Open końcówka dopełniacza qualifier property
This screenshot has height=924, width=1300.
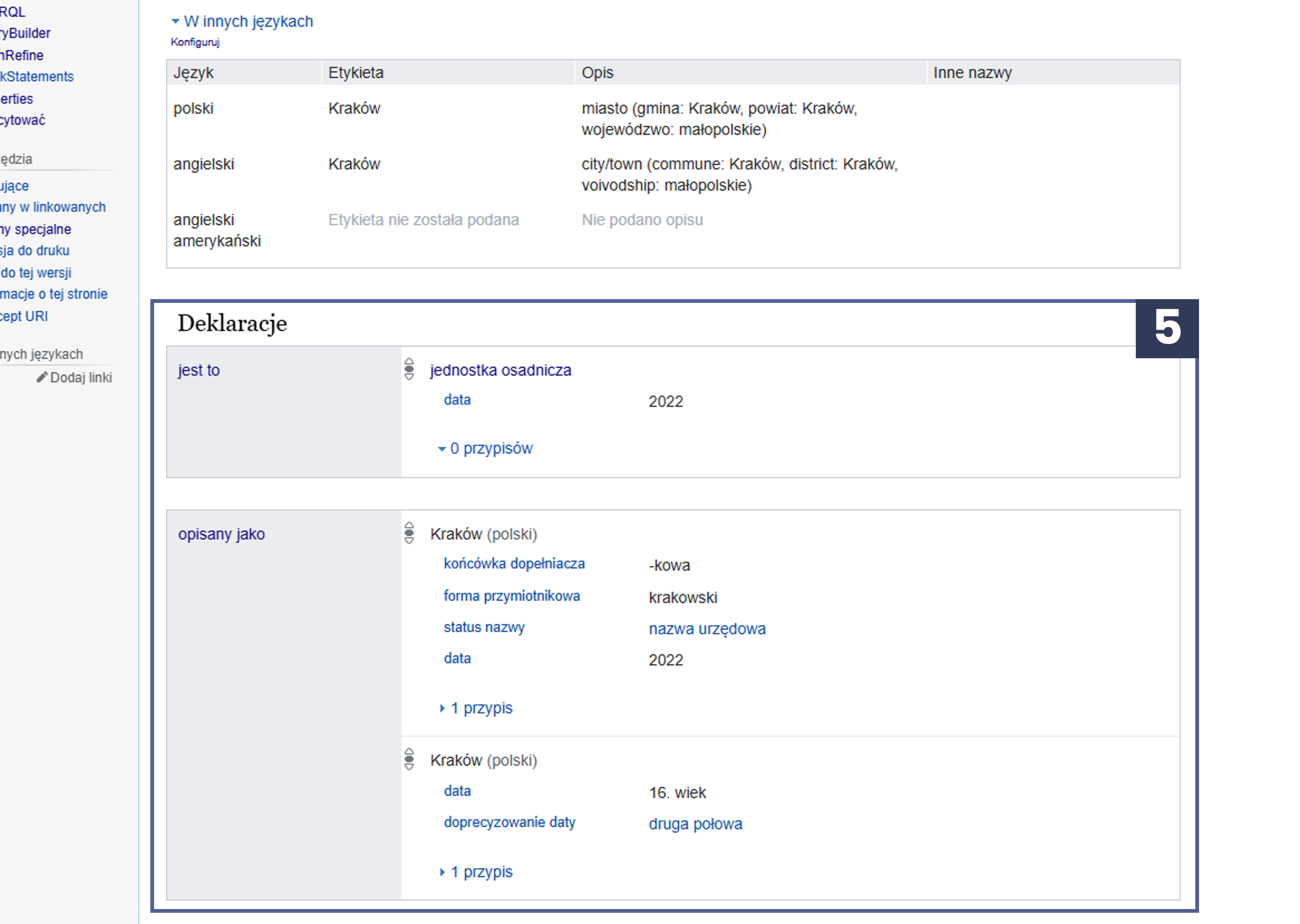pyautogui.click(x=514, y=563)
